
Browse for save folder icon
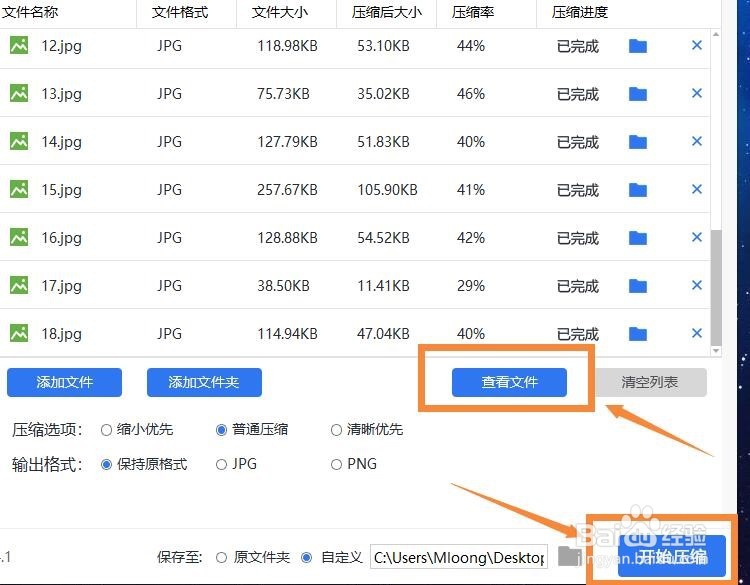click(569, 557)
